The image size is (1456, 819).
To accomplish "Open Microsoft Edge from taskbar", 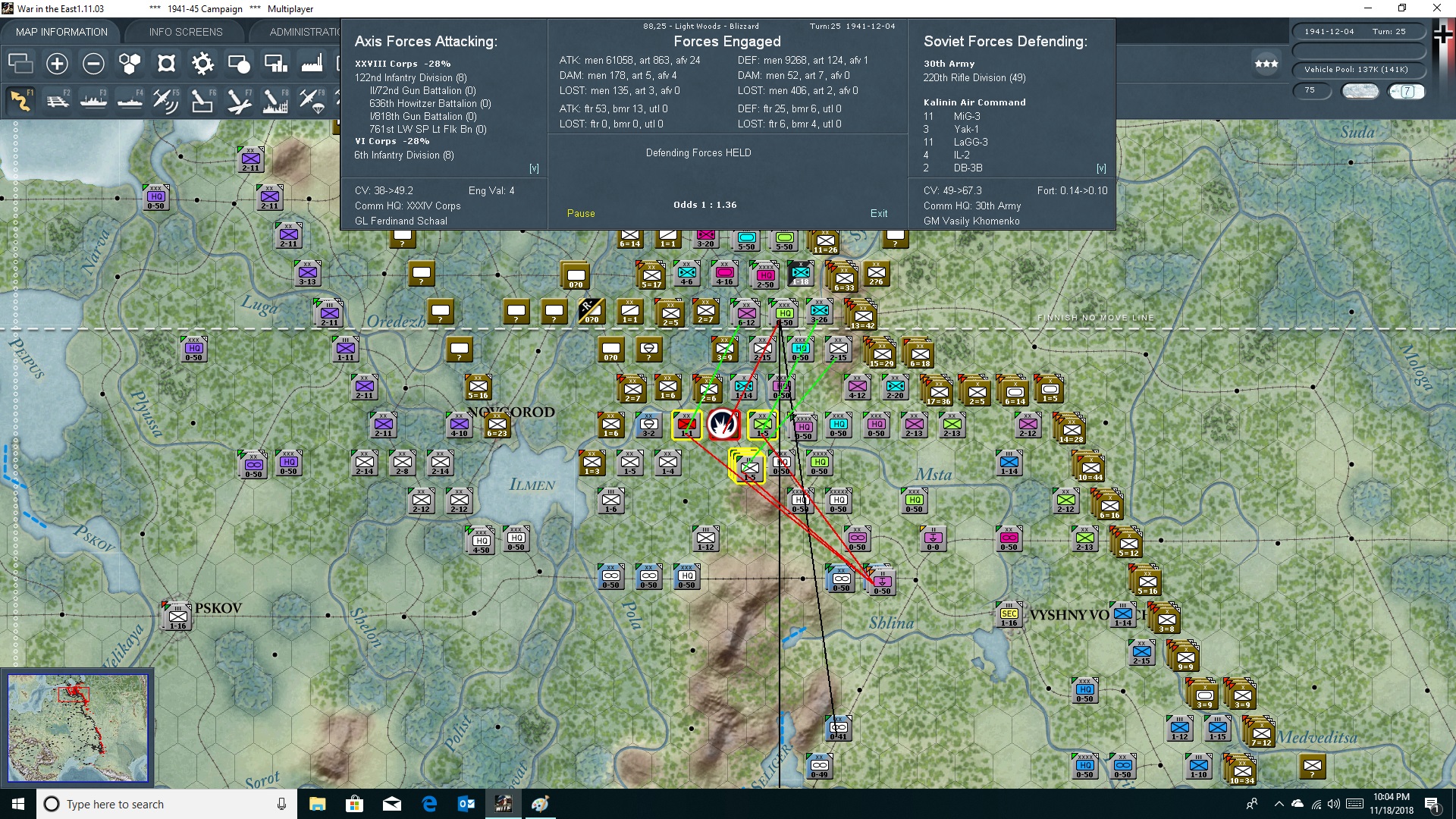I will pyautogui.click(x=429, y=804).
